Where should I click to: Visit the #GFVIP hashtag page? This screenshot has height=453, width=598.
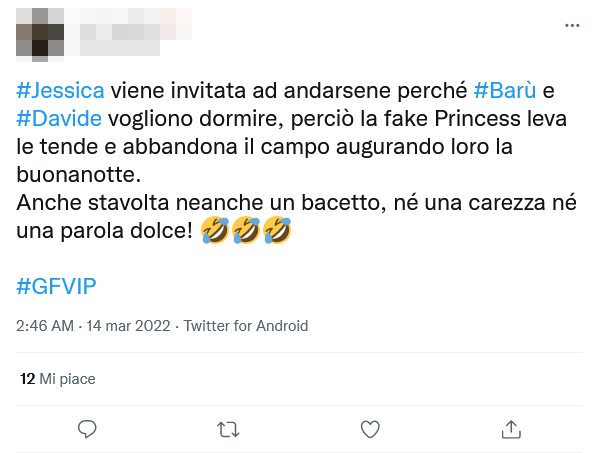(56, 286)
